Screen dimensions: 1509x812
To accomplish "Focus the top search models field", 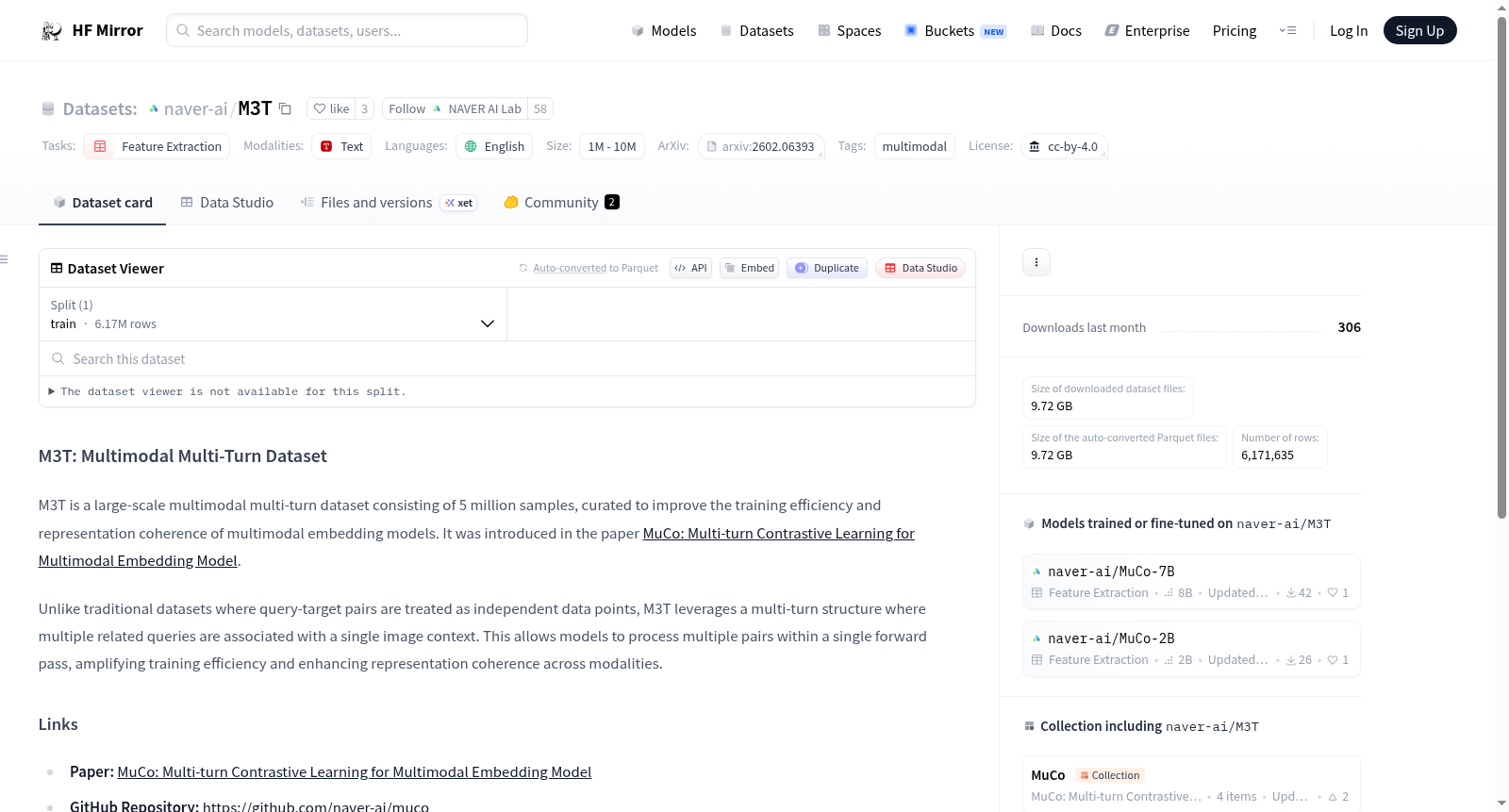I will 347,30.
